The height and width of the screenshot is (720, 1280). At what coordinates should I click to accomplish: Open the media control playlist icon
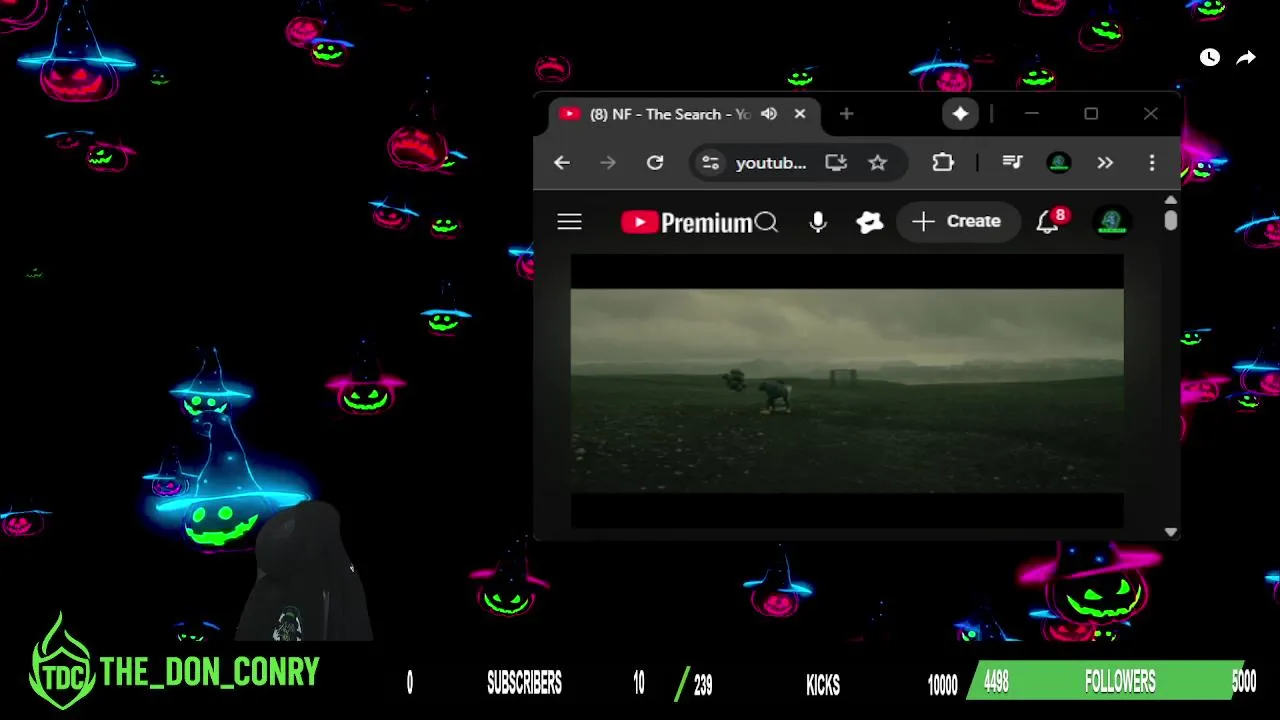[x=1012, y=163]
